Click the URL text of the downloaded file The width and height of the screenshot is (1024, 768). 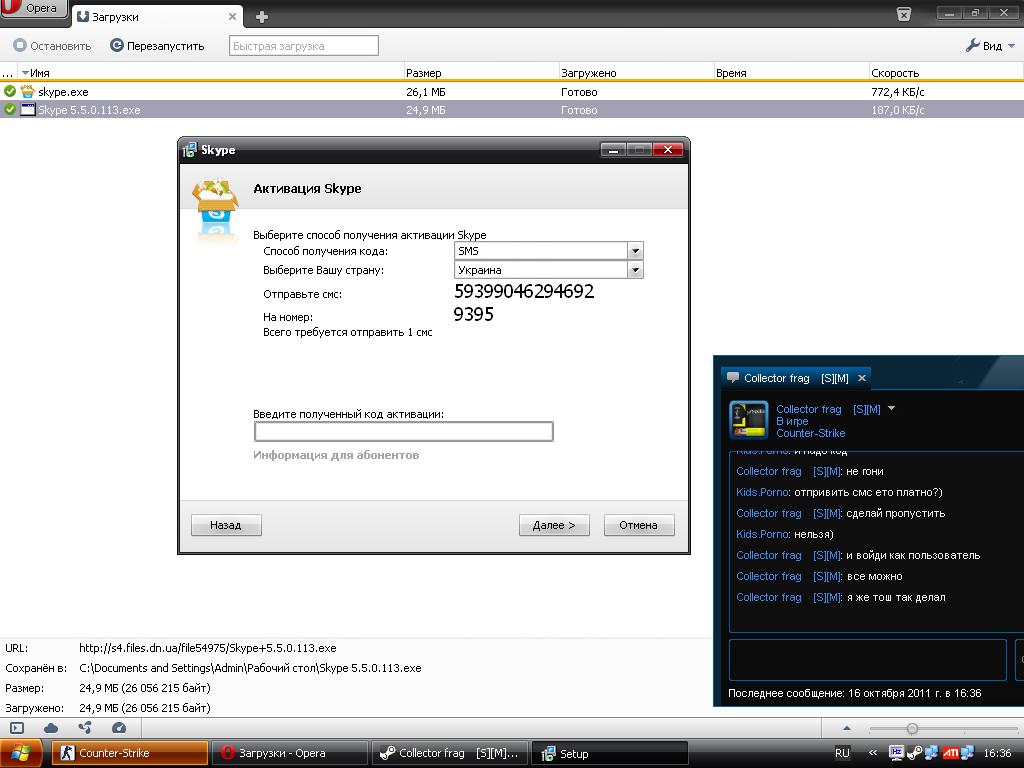pos(208,648)
